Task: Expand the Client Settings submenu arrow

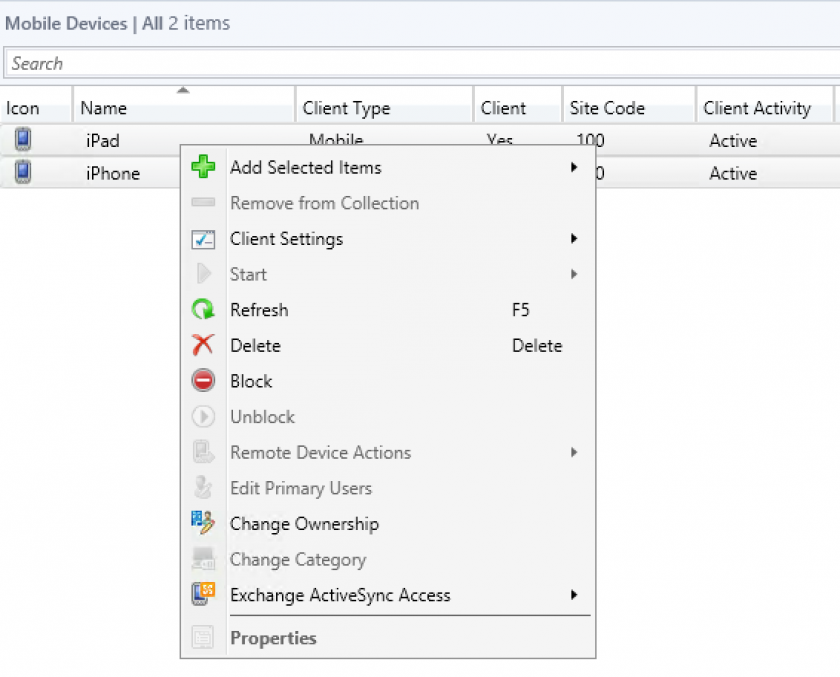Action: click(x=575, y=239)
